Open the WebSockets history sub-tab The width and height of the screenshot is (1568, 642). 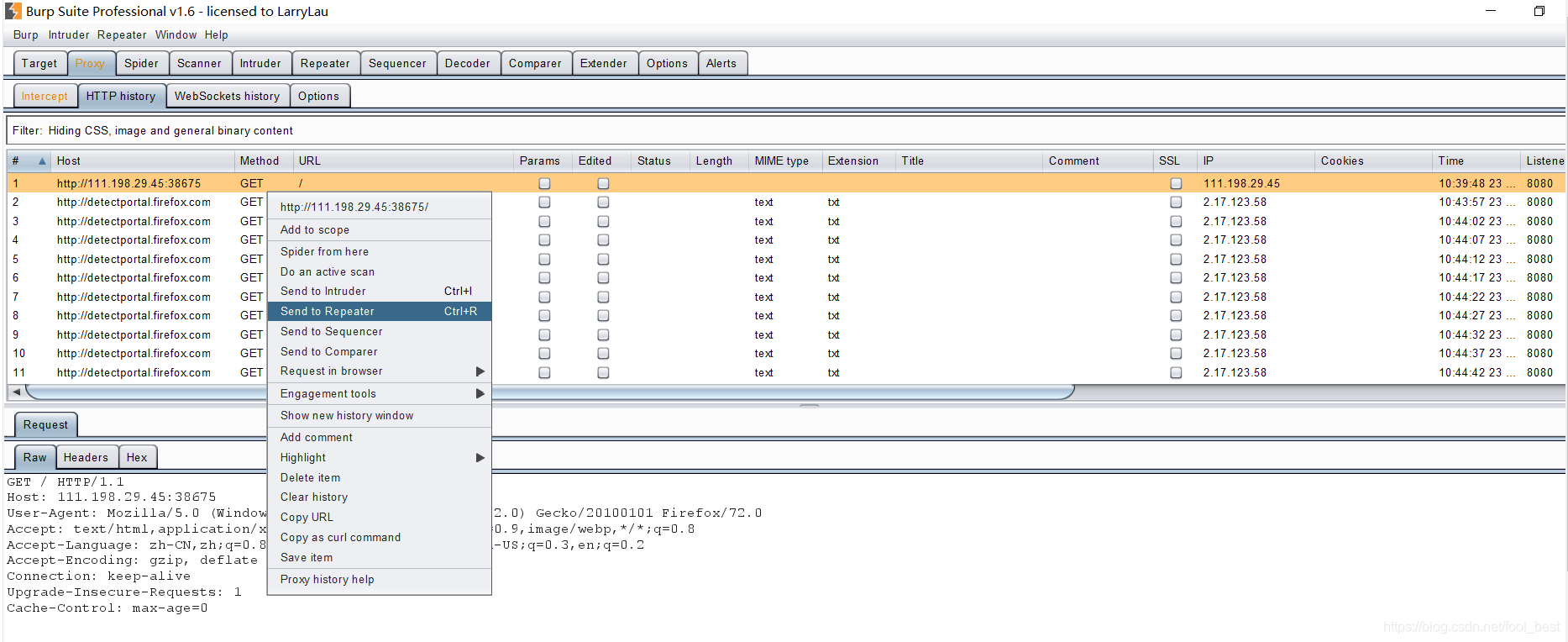click(228, 97)
